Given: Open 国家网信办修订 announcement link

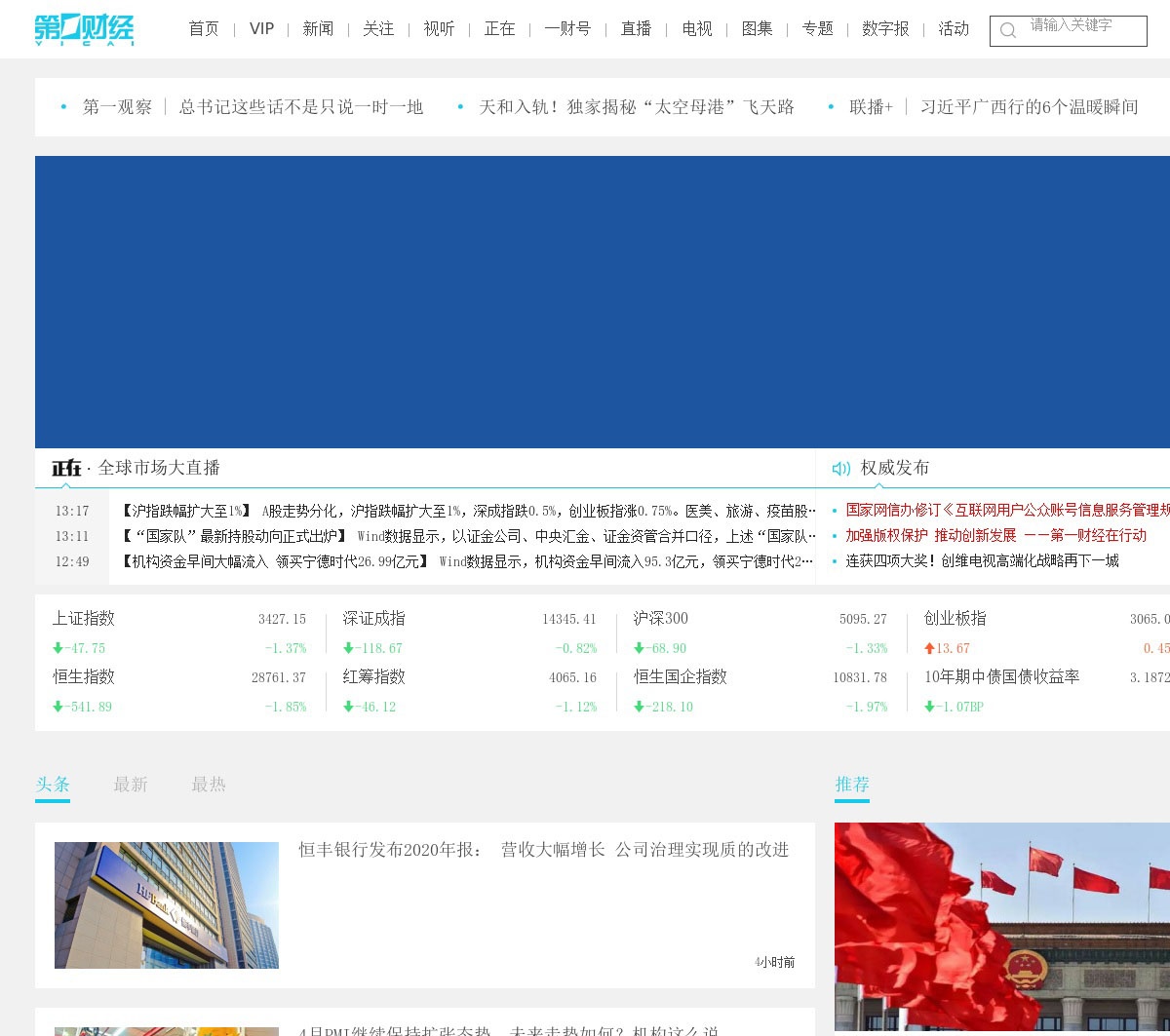Looking at the screenshot, I should [1007, 510].
